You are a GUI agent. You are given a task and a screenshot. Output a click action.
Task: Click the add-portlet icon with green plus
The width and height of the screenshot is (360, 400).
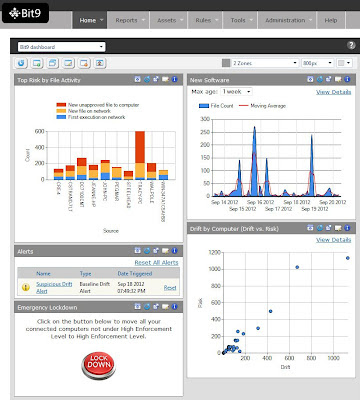pos(37,63)
